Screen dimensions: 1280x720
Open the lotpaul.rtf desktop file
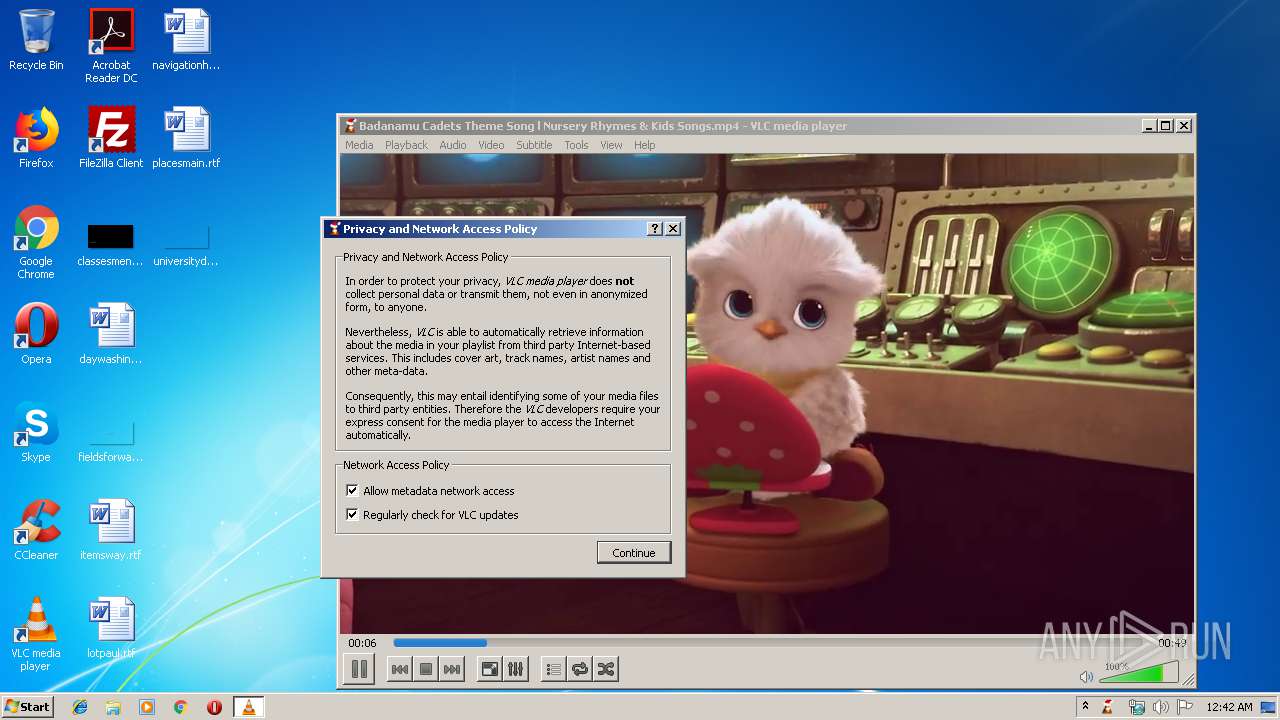[111, 628]
